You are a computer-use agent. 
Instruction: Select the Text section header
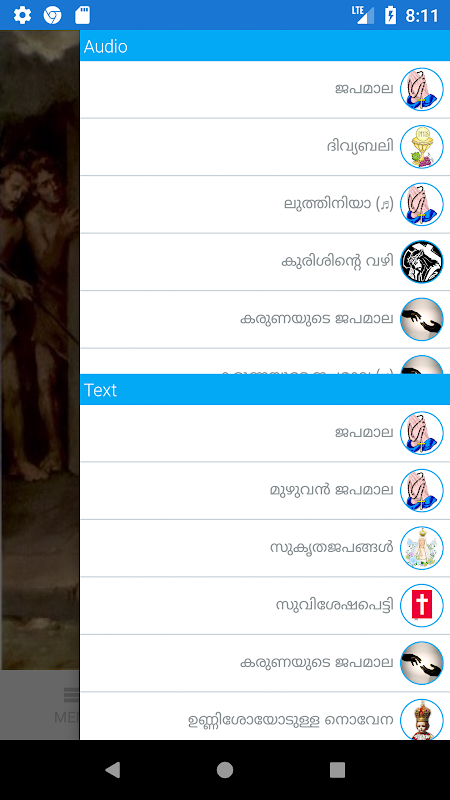(x=265, y=389)
